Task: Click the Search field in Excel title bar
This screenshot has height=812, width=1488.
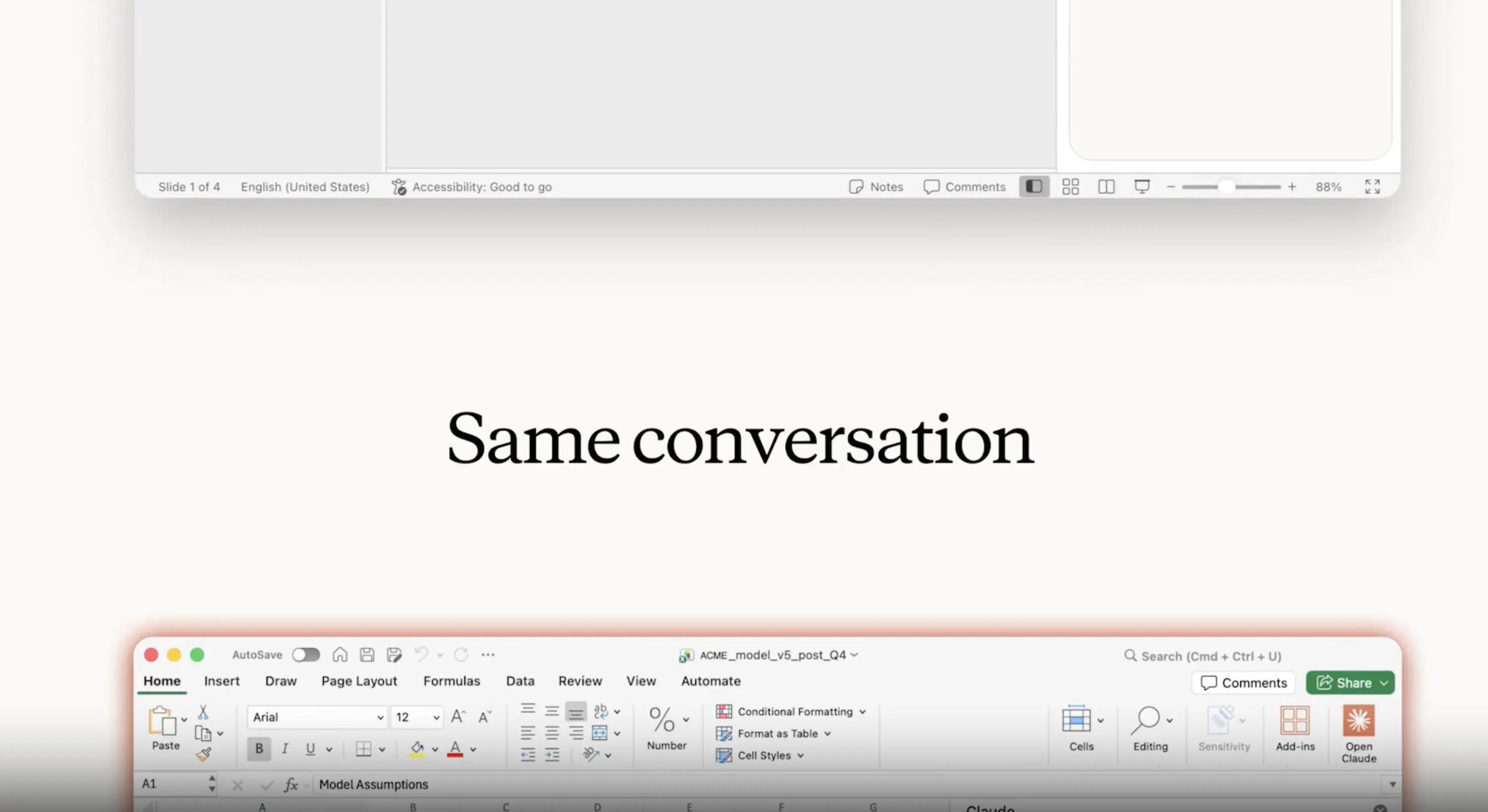Action: (x=1211, y=656)
